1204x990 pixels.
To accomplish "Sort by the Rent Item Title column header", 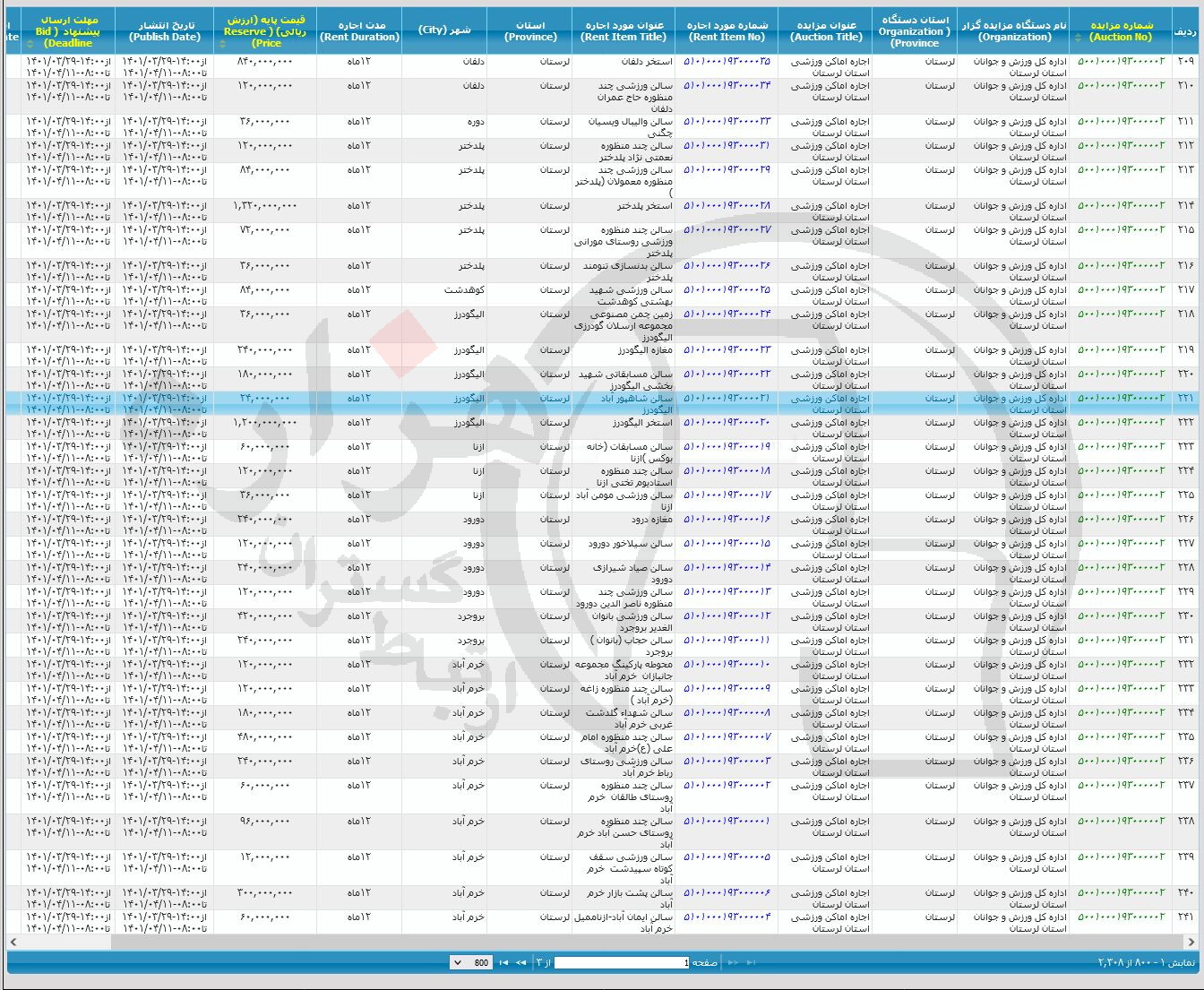I will coord(623,31).
